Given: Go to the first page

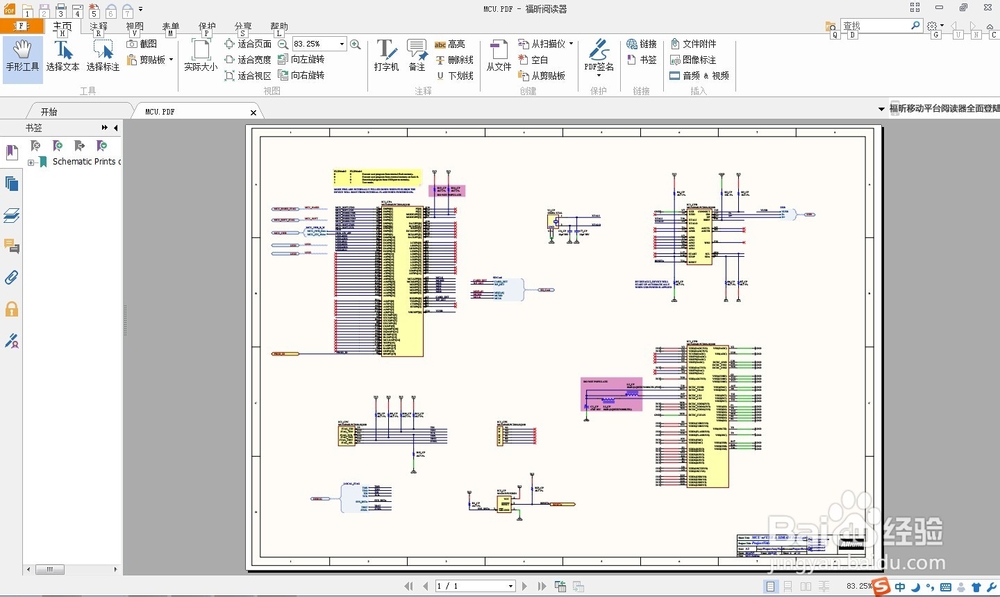Looking at the screenshot, I should tap(409, 586).
